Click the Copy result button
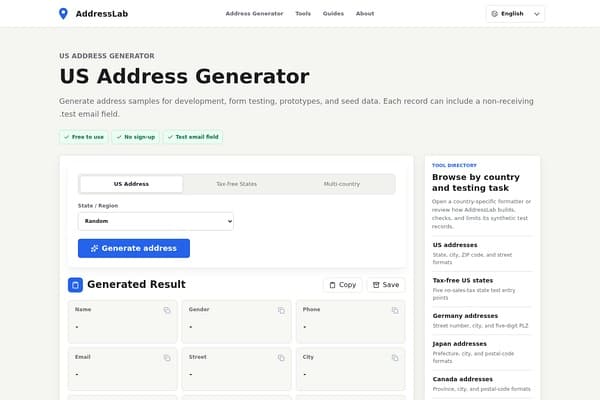The height and width of the screenshot is (400, 600). (x=343, y=285)
